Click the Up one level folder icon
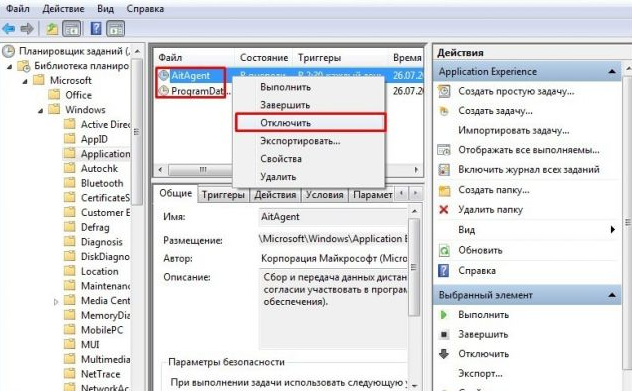Screen dimensions: 632x391 [x=52, y=29]
